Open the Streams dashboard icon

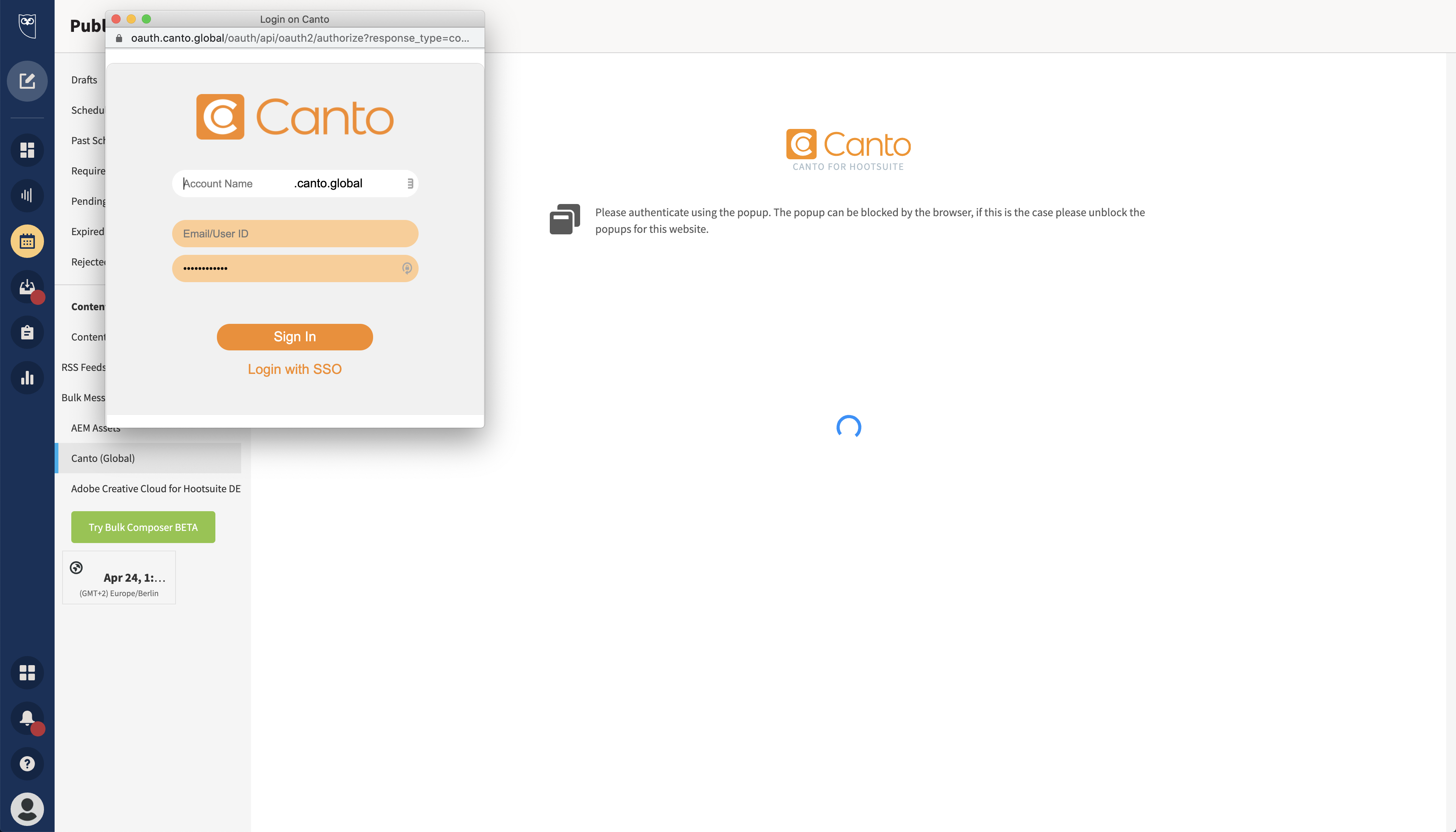[27, 150]
